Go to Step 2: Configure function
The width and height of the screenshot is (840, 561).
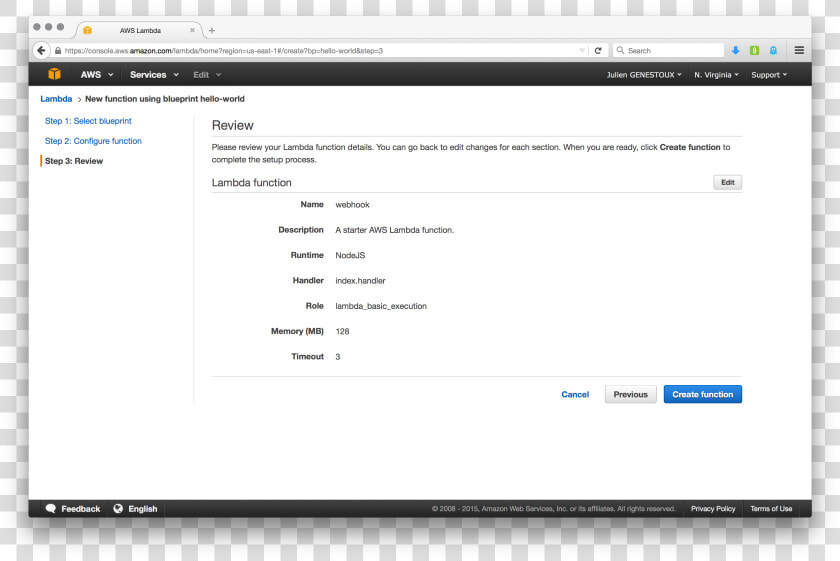point(93,141)
